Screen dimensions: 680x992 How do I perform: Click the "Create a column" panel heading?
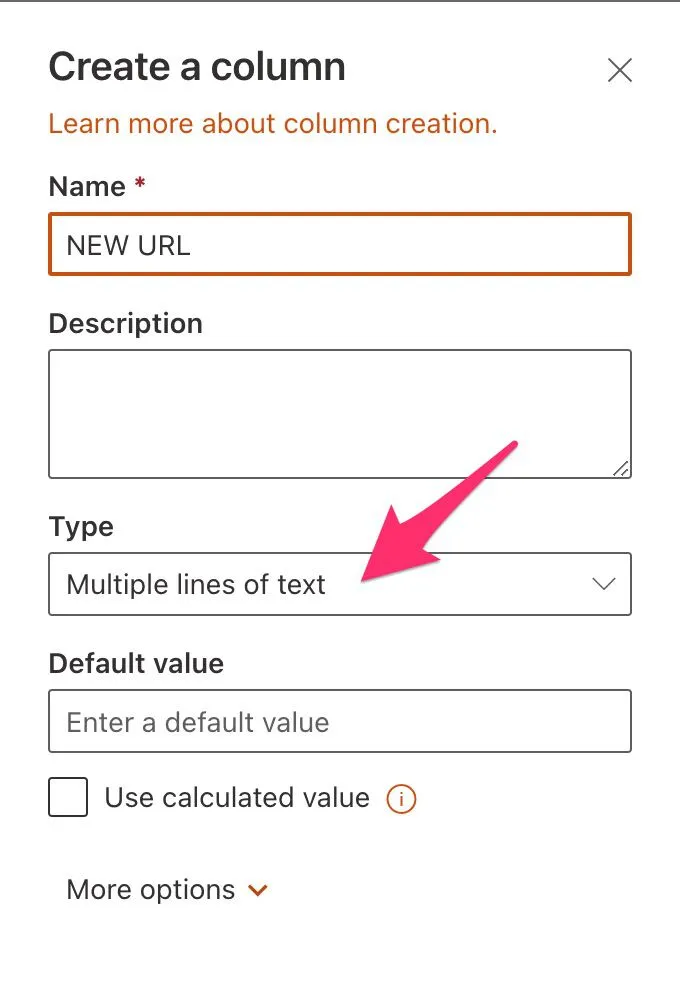point(197,67)
